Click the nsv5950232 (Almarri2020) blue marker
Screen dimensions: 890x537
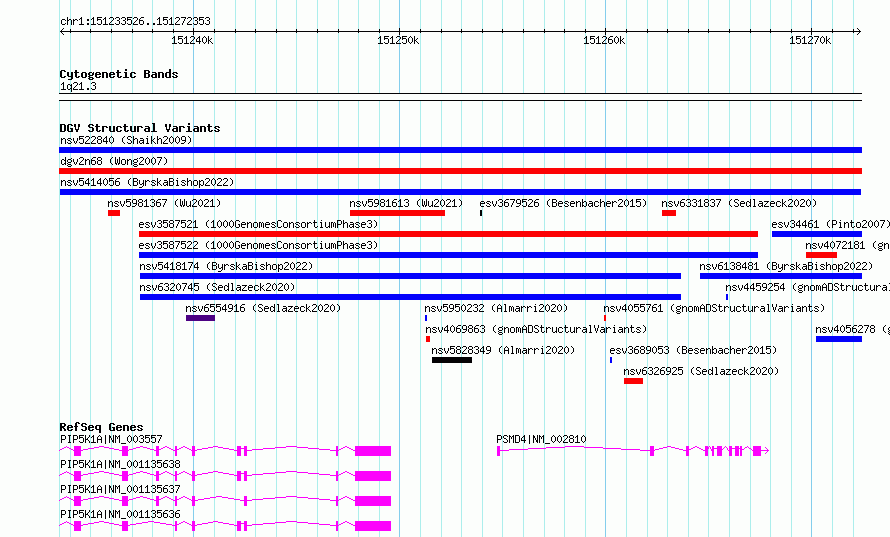[x=426, y=318]
